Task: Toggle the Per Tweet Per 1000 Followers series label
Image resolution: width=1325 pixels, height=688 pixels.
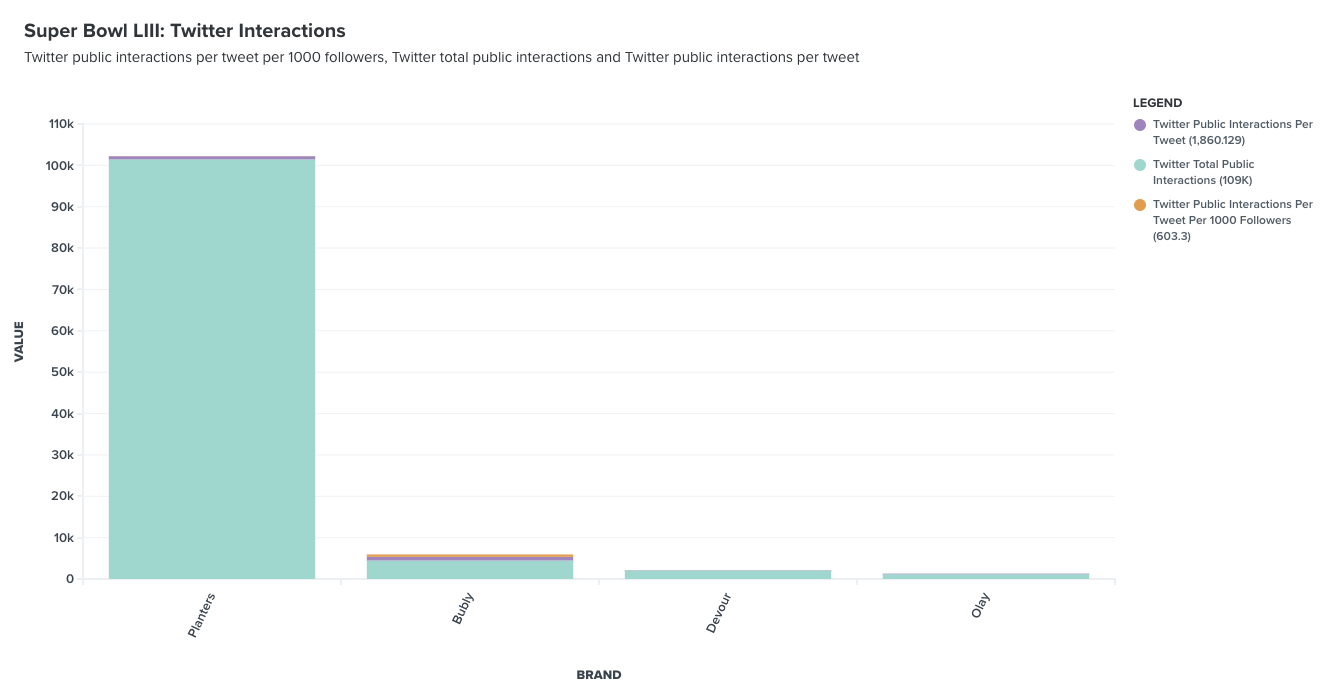Action: pyautogui.click(x=1232, y=220)
